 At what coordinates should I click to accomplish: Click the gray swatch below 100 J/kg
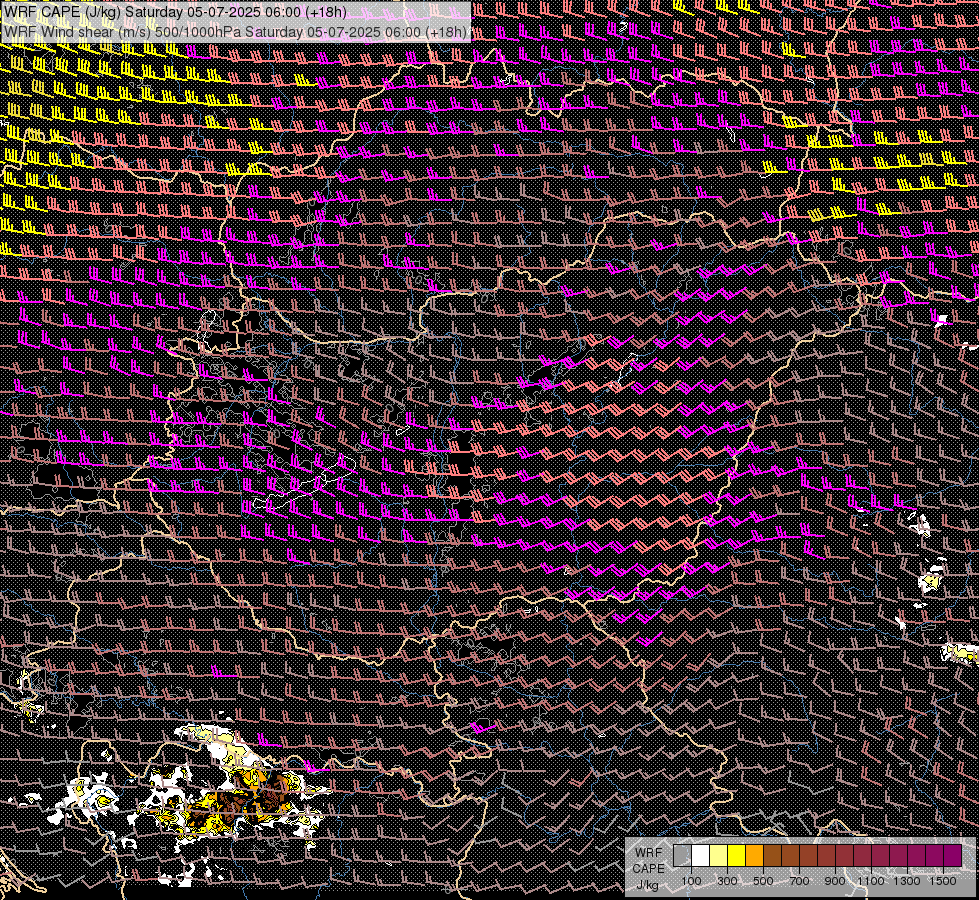coord(682,856)
